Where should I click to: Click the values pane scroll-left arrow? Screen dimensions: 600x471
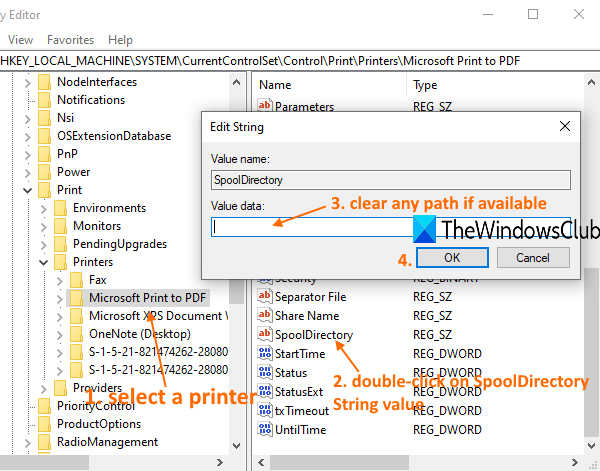(x=261, y=463)
